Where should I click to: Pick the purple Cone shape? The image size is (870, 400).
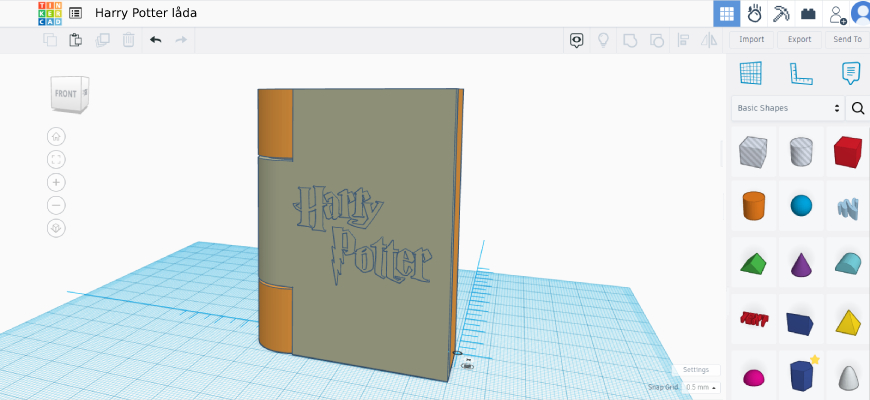pos(801,264)
